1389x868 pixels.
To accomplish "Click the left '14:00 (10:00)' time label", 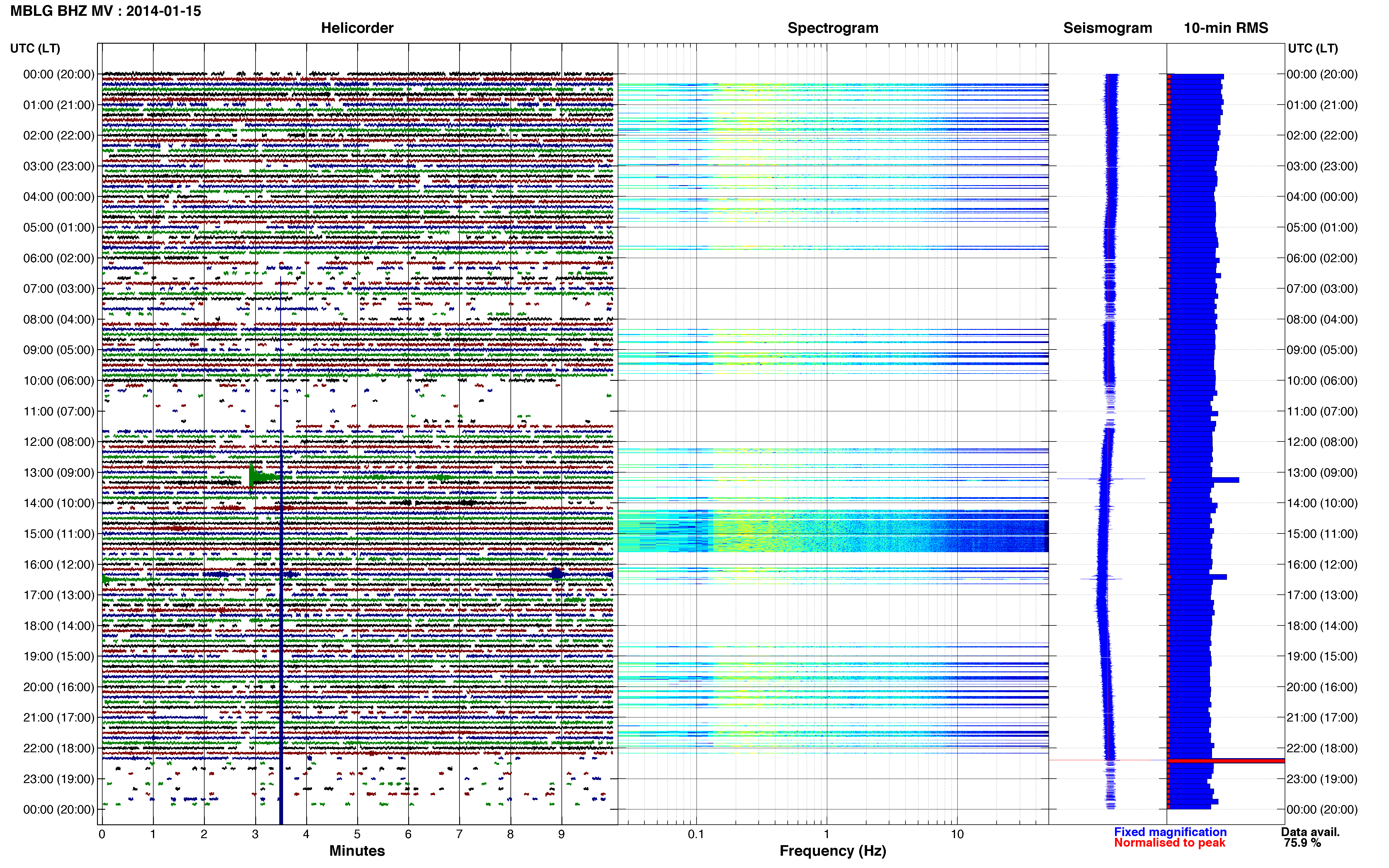I will (59, 503).
